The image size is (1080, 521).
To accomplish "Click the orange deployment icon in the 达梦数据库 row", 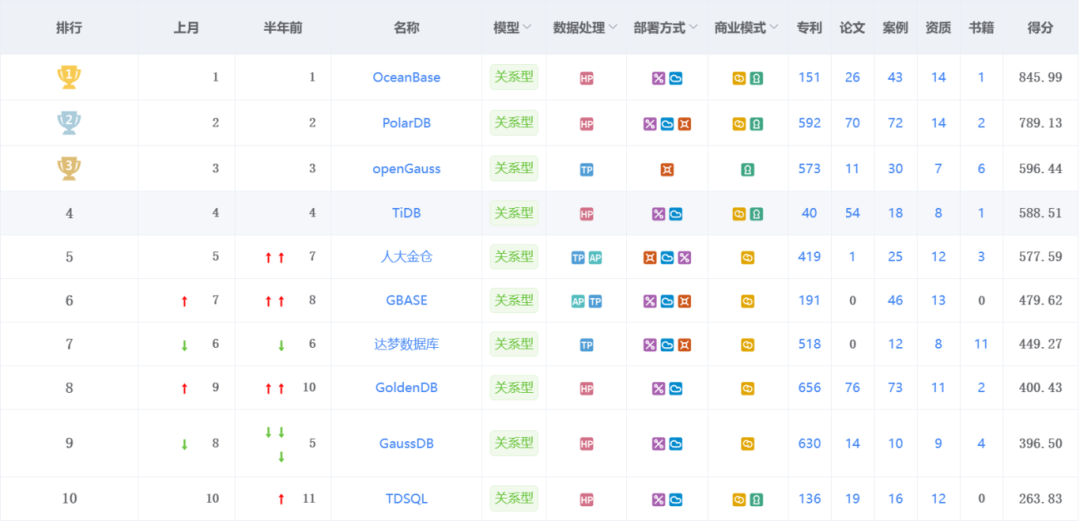I will point(684,345).
